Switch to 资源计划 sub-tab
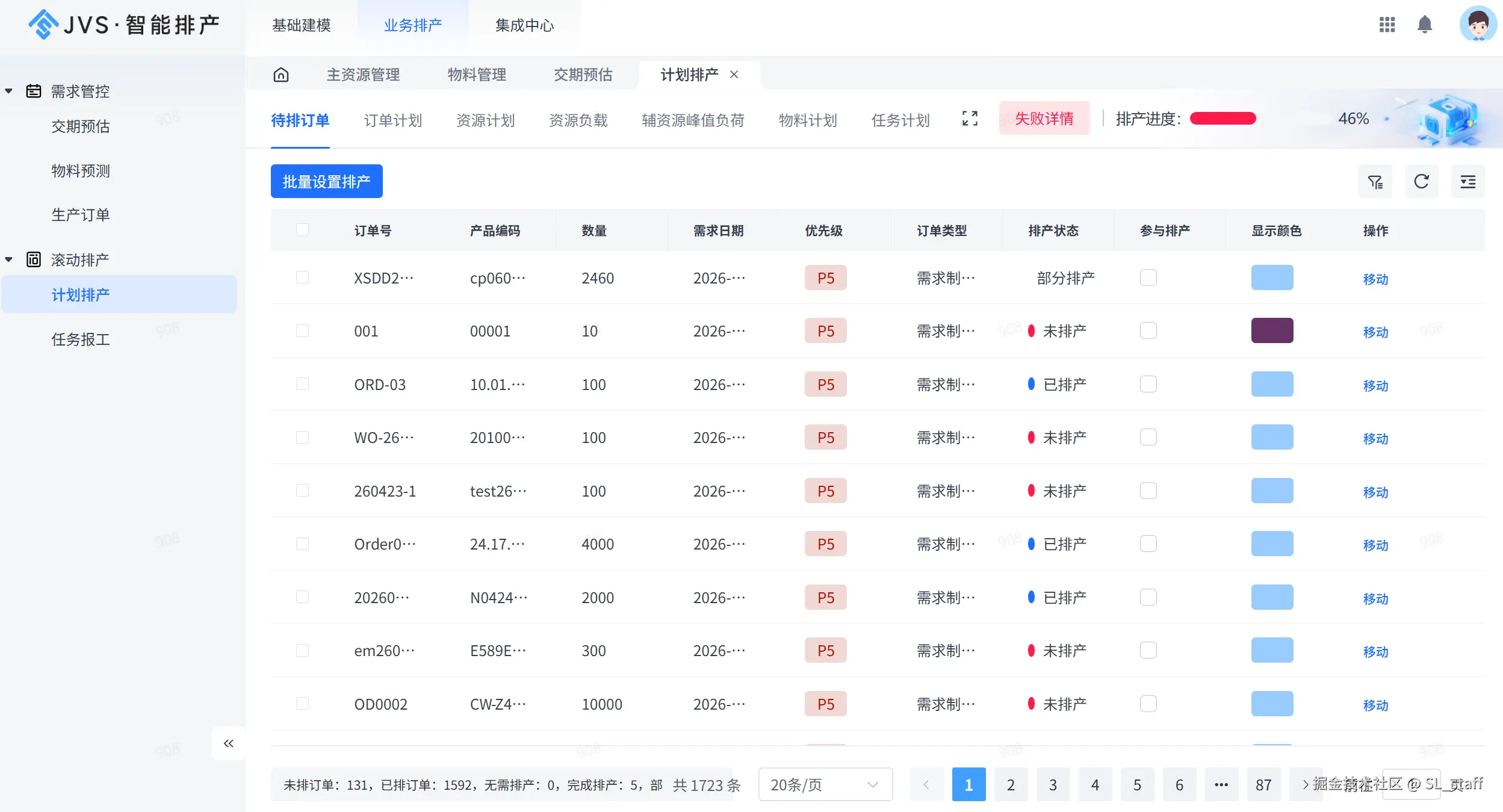Image resolution: width=1503 pixels, height=812 pixels. coord(486,120)
